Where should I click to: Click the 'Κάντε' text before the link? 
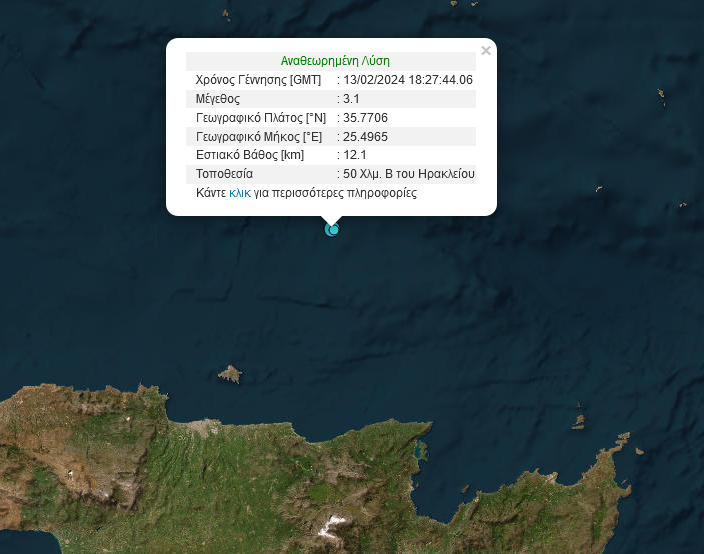point(211,193)
